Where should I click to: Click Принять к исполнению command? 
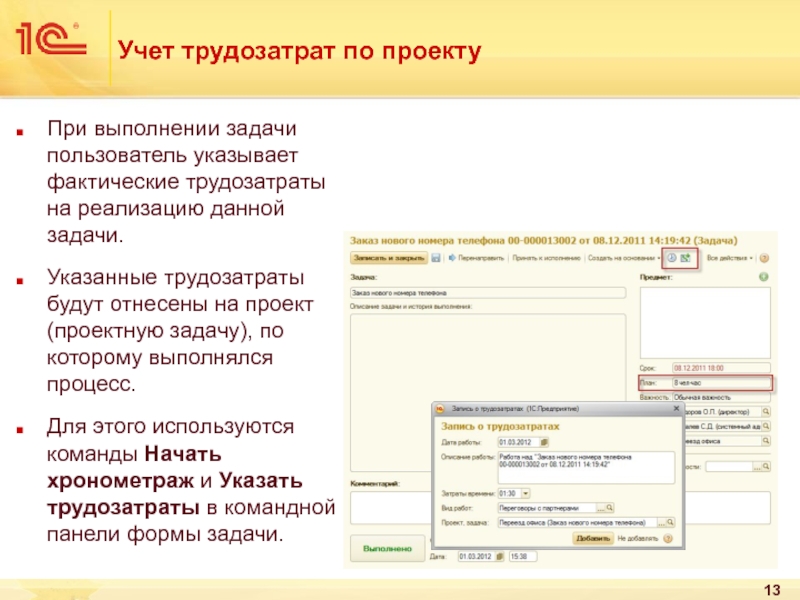[x=546, y=258]
